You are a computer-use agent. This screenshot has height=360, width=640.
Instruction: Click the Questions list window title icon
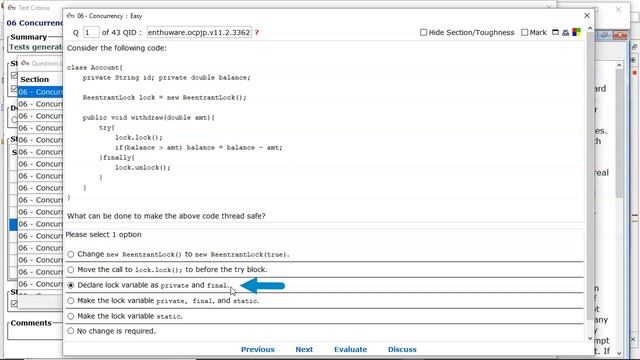[x=25, y=63]
